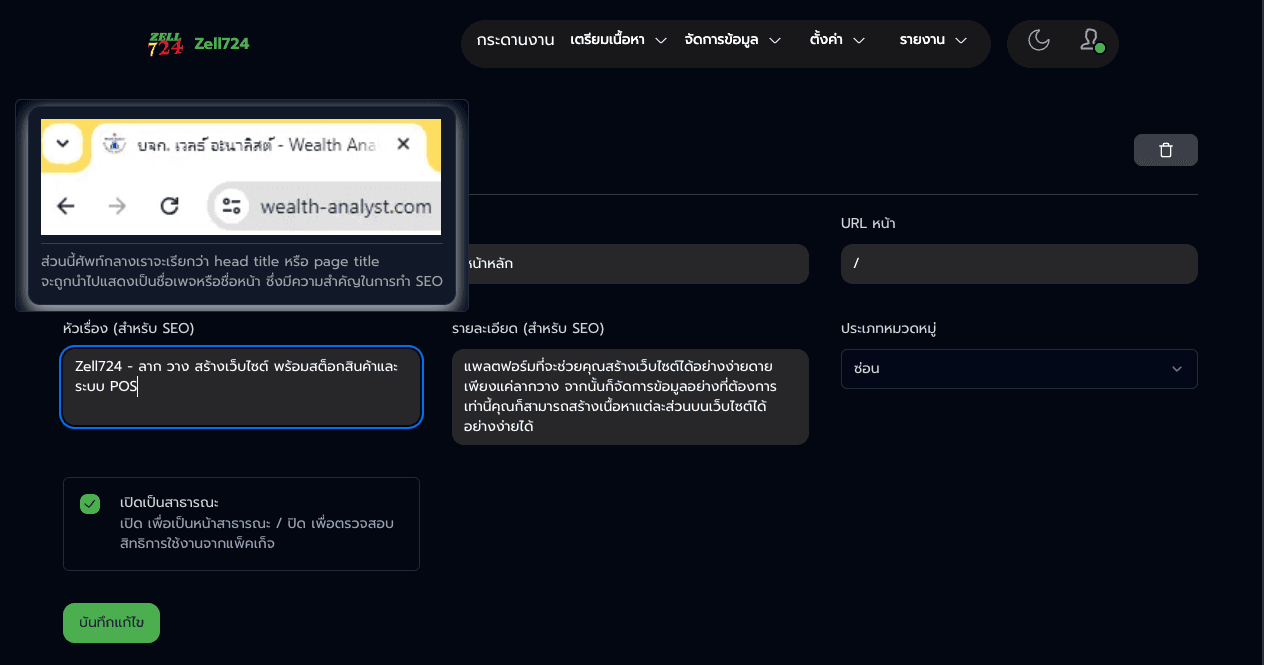This screenshot has width=1264, height=665.
Task: Click the site settings icon beside wealth-analyst.com
Action: point(232,207)
